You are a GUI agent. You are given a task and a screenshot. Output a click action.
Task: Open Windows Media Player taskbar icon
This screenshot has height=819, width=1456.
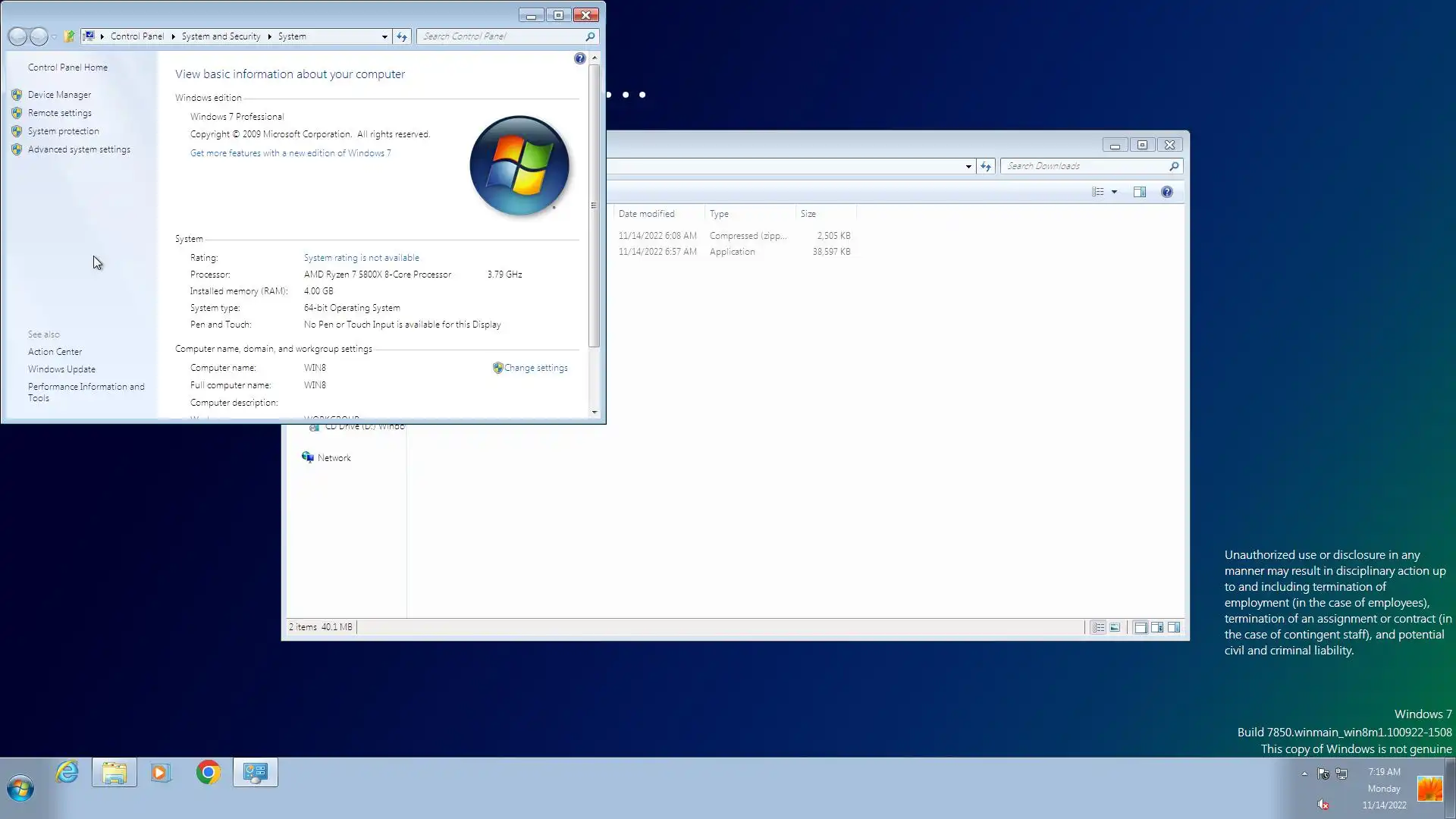160,772
